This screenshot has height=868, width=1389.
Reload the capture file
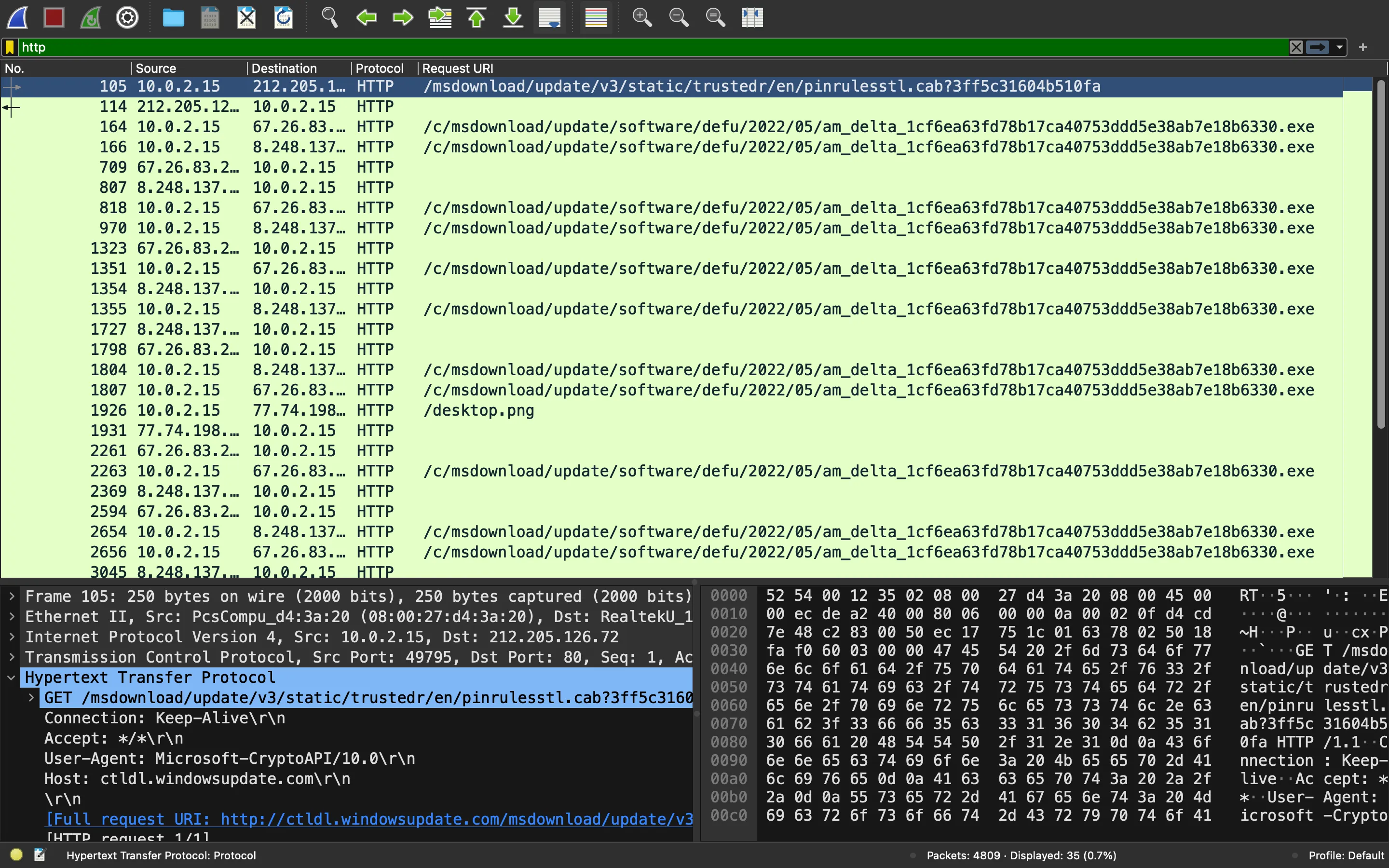[x=284, y=17]
